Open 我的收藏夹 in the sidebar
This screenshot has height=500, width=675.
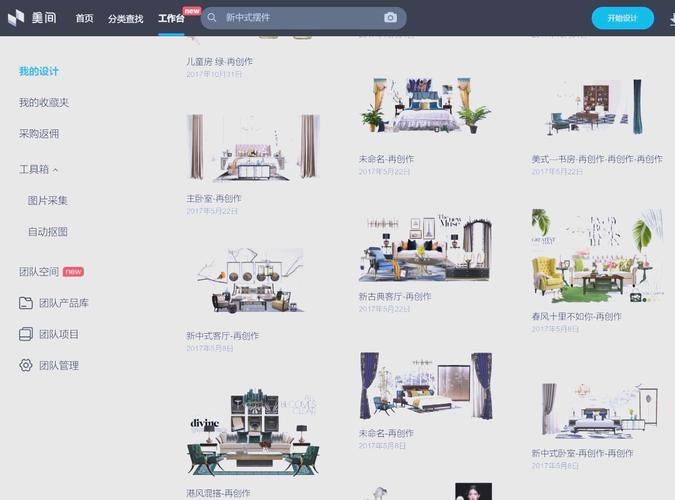(44, 102)
